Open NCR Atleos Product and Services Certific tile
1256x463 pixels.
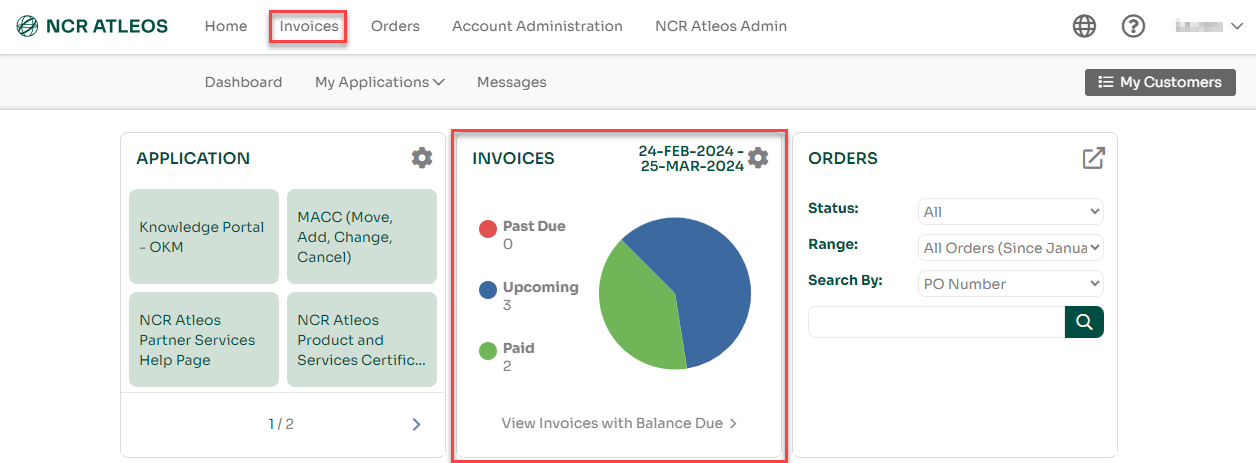point(362,340)
